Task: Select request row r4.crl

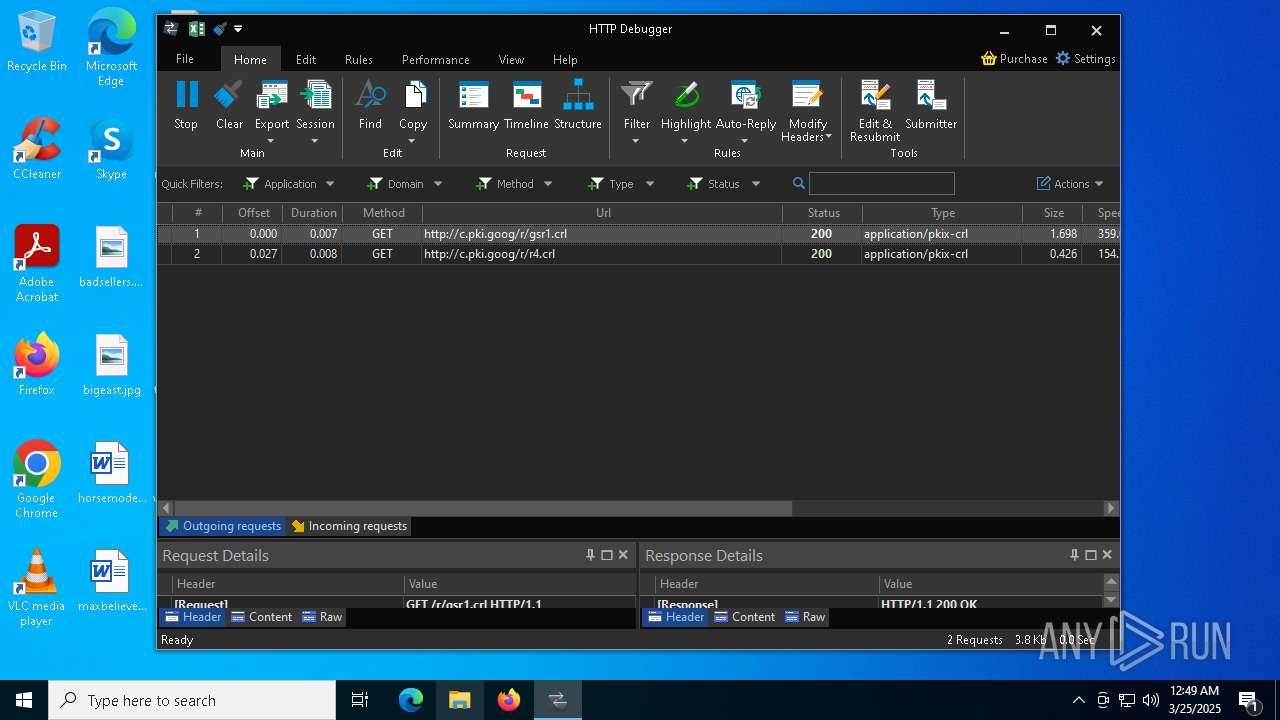Action: [638, 254]
